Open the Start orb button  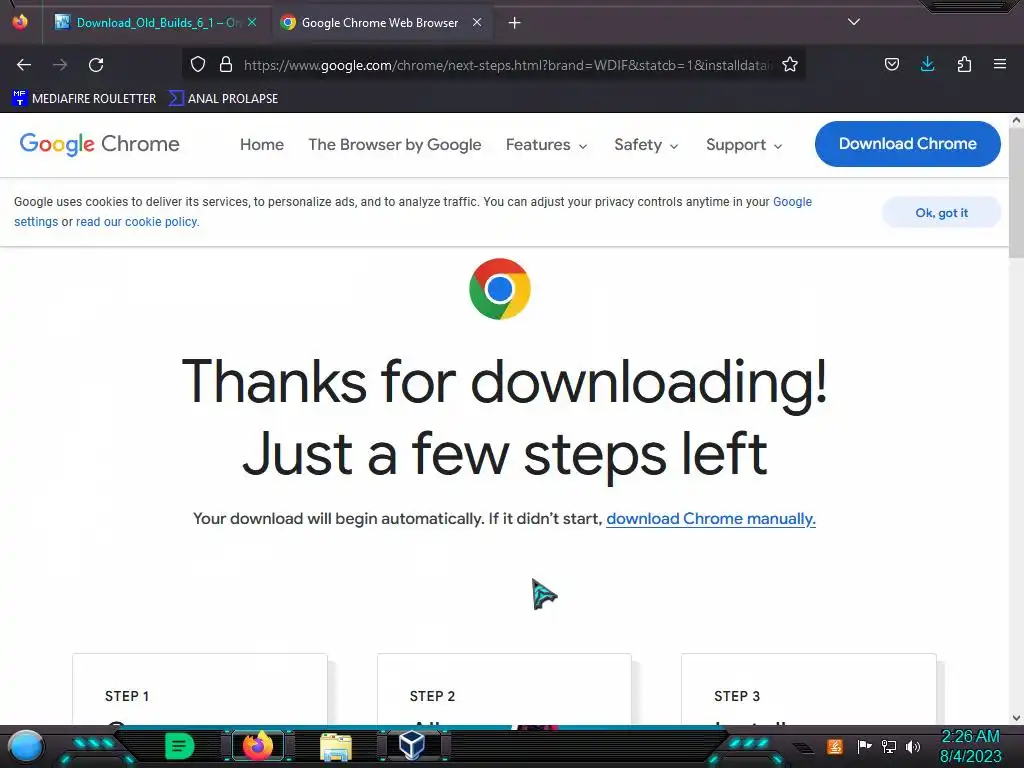pos(26,746)
